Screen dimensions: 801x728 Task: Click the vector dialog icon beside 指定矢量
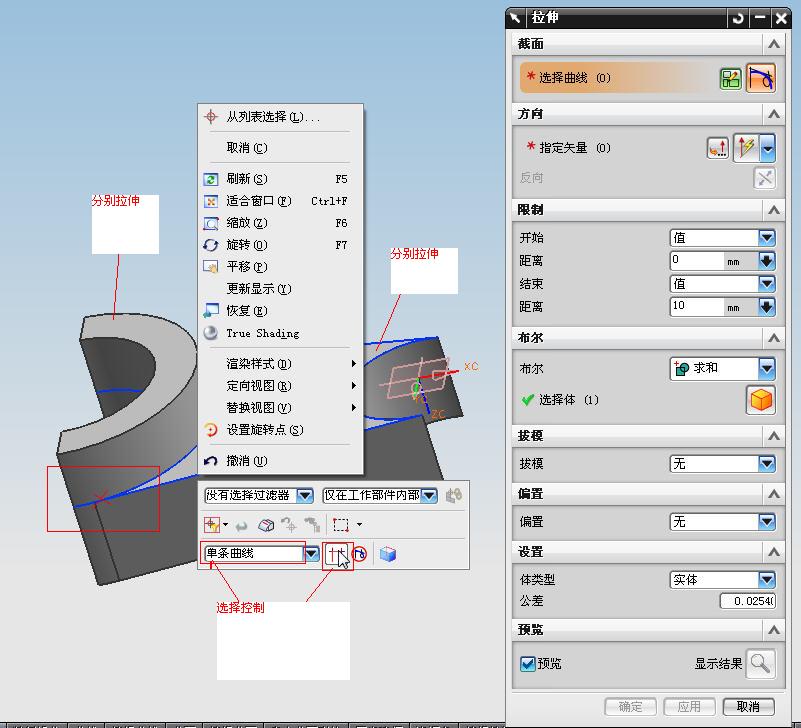click(718, 148)
